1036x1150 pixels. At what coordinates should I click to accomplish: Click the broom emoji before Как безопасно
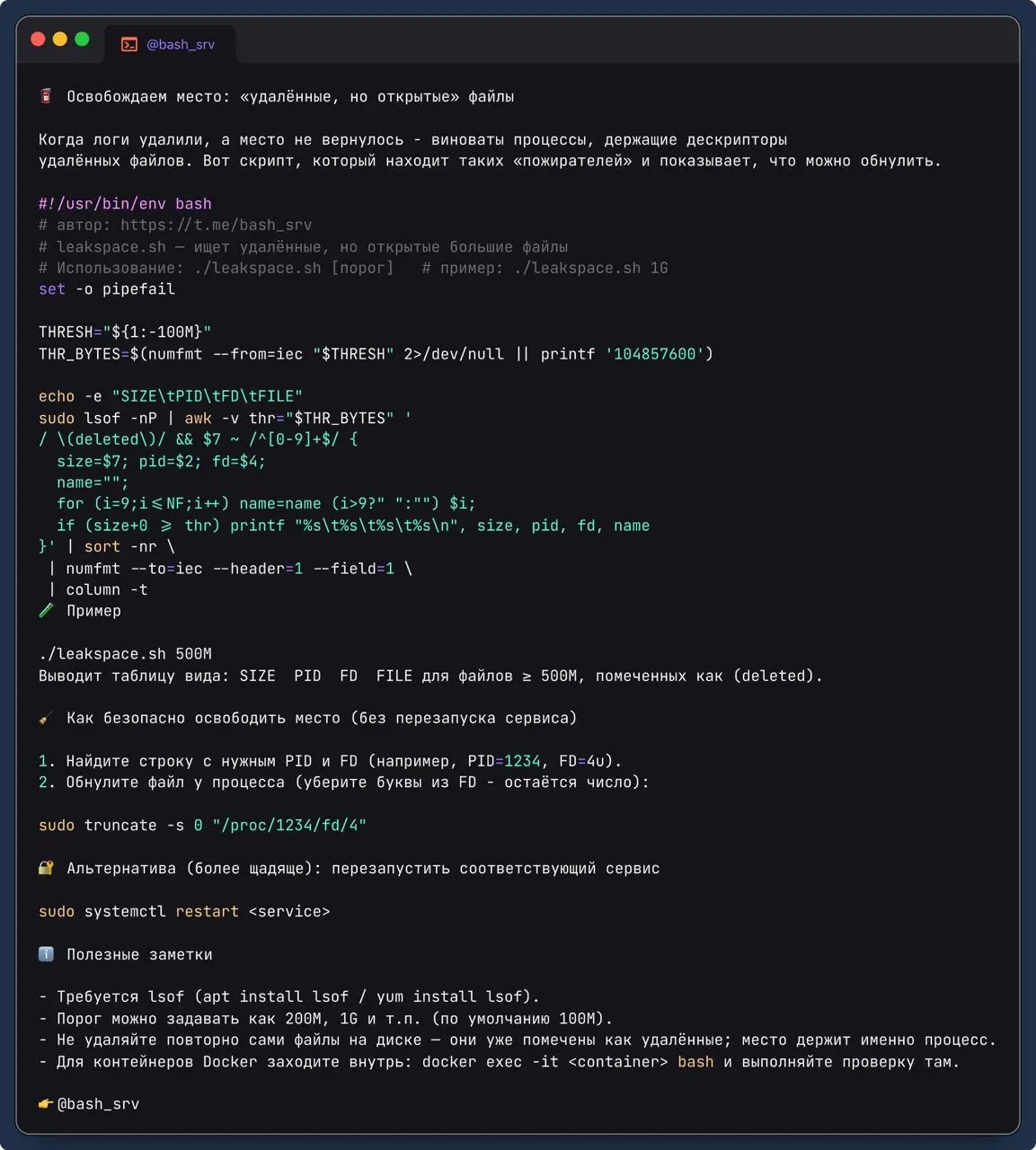(46, 718)
